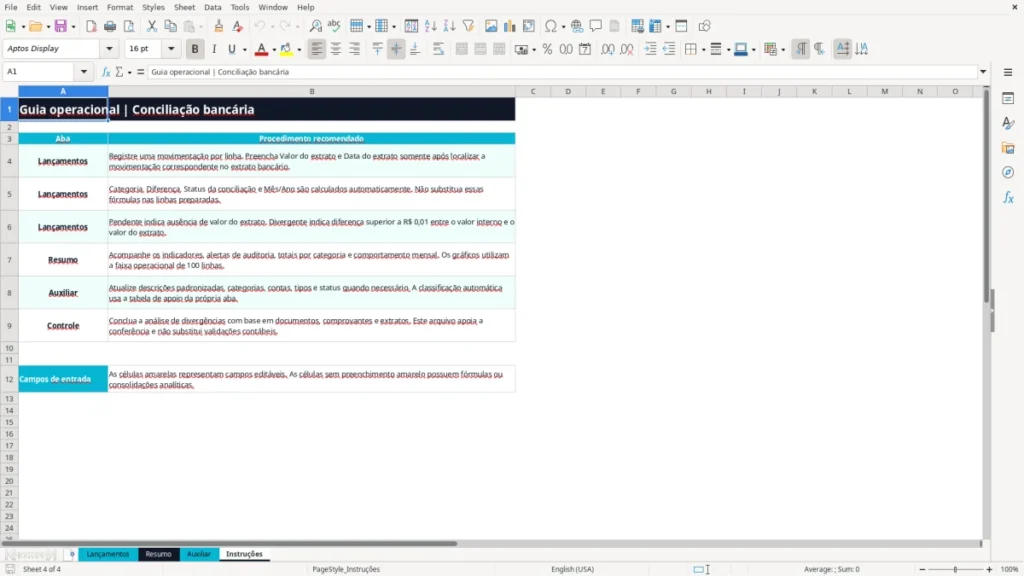The height and width of the screenshot is (576, 1024).
Task: Expand the formula bar arrow
Action: click(x=983, y=72)
